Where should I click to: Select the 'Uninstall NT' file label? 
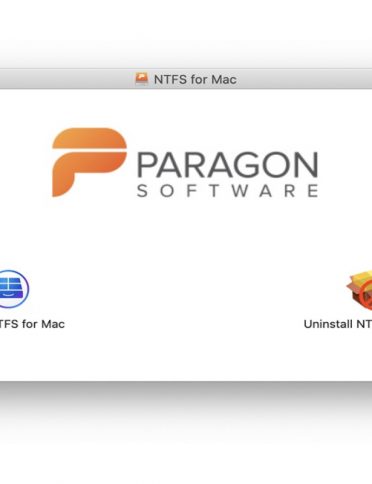point(338,324)
